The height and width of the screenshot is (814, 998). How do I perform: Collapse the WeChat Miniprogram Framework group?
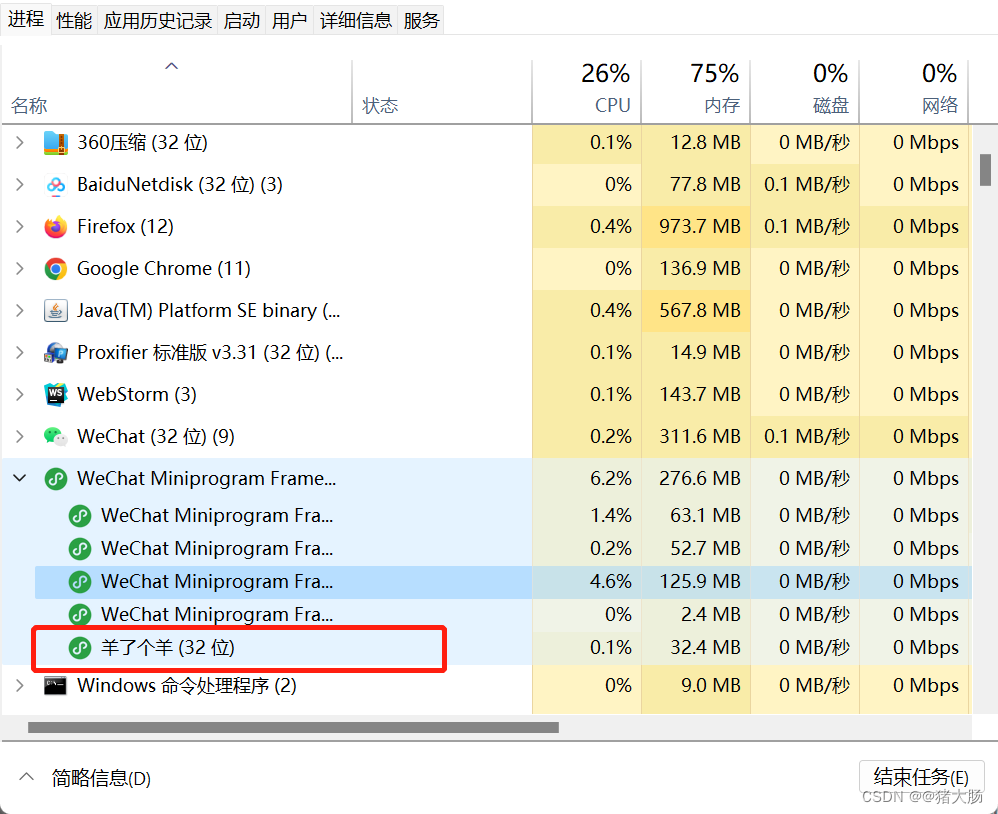point(20,478)
